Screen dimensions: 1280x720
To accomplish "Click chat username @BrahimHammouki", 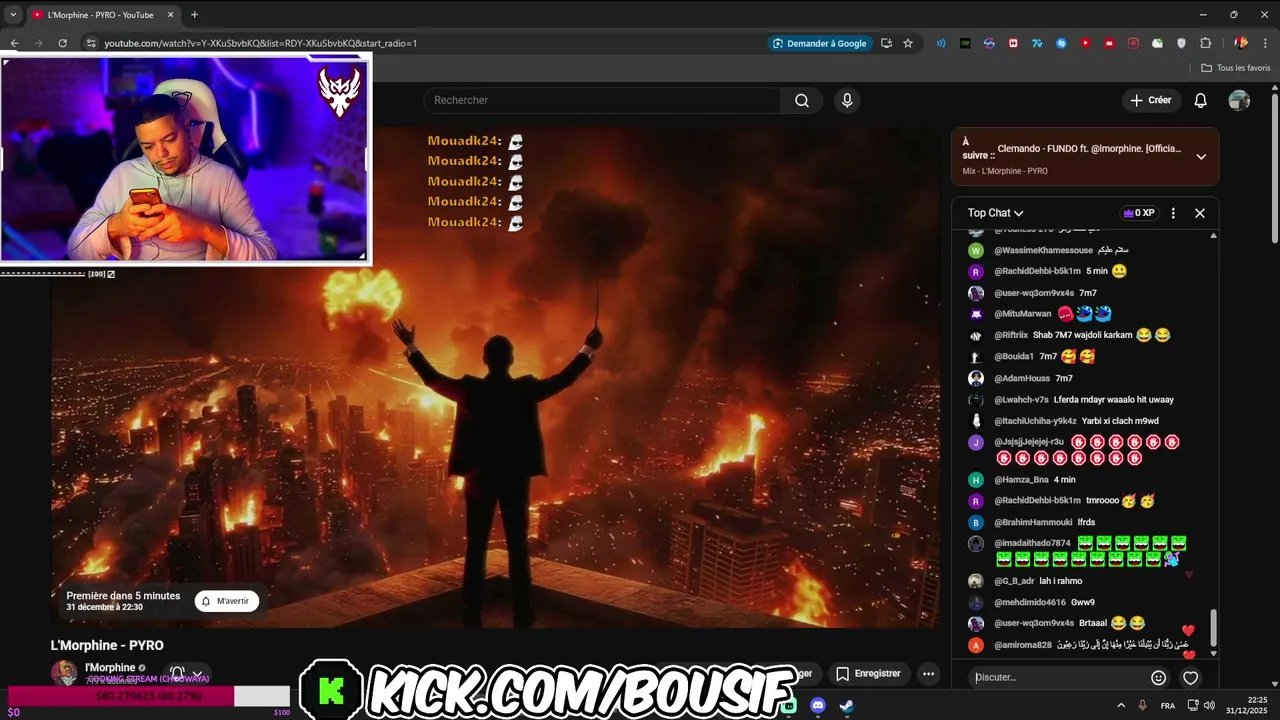I will [x=1033, y=522].
